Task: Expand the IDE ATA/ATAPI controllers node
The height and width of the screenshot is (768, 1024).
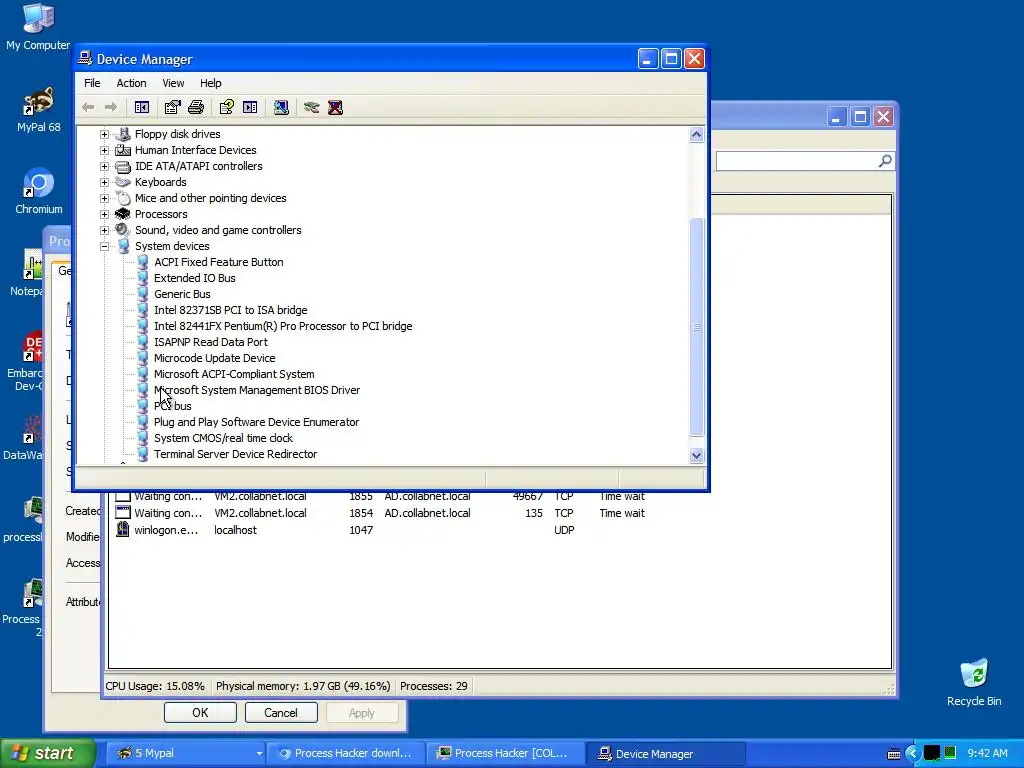Action: pyautogui.click(x=104, y=166)
